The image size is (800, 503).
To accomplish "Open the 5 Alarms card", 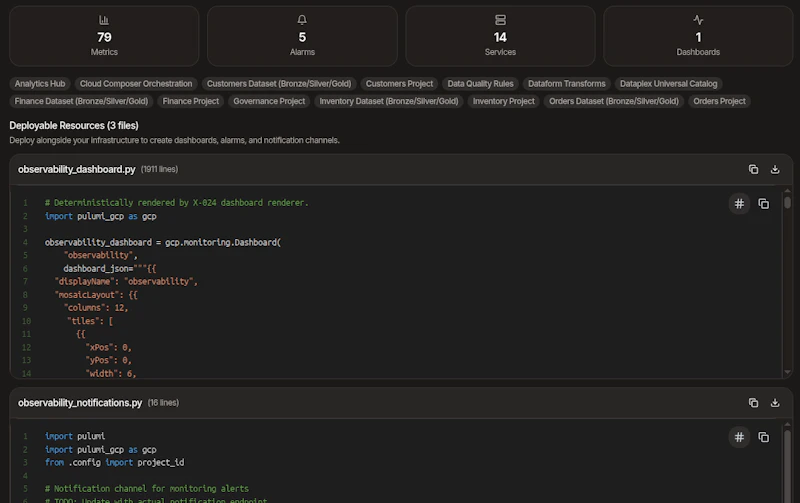I will pyautogui.click(x=302, y=36).
